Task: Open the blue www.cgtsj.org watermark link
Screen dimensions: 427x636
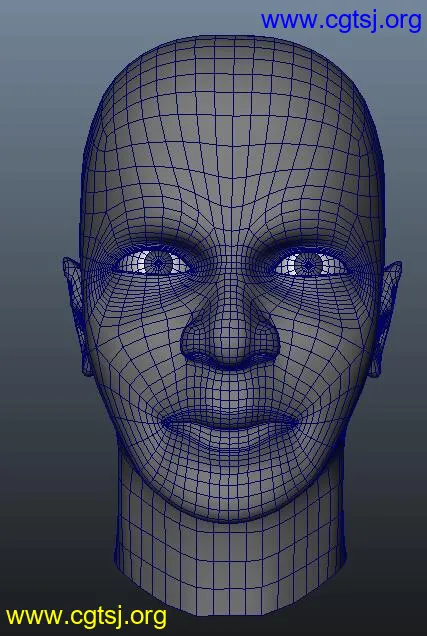Action: (341, 21)
